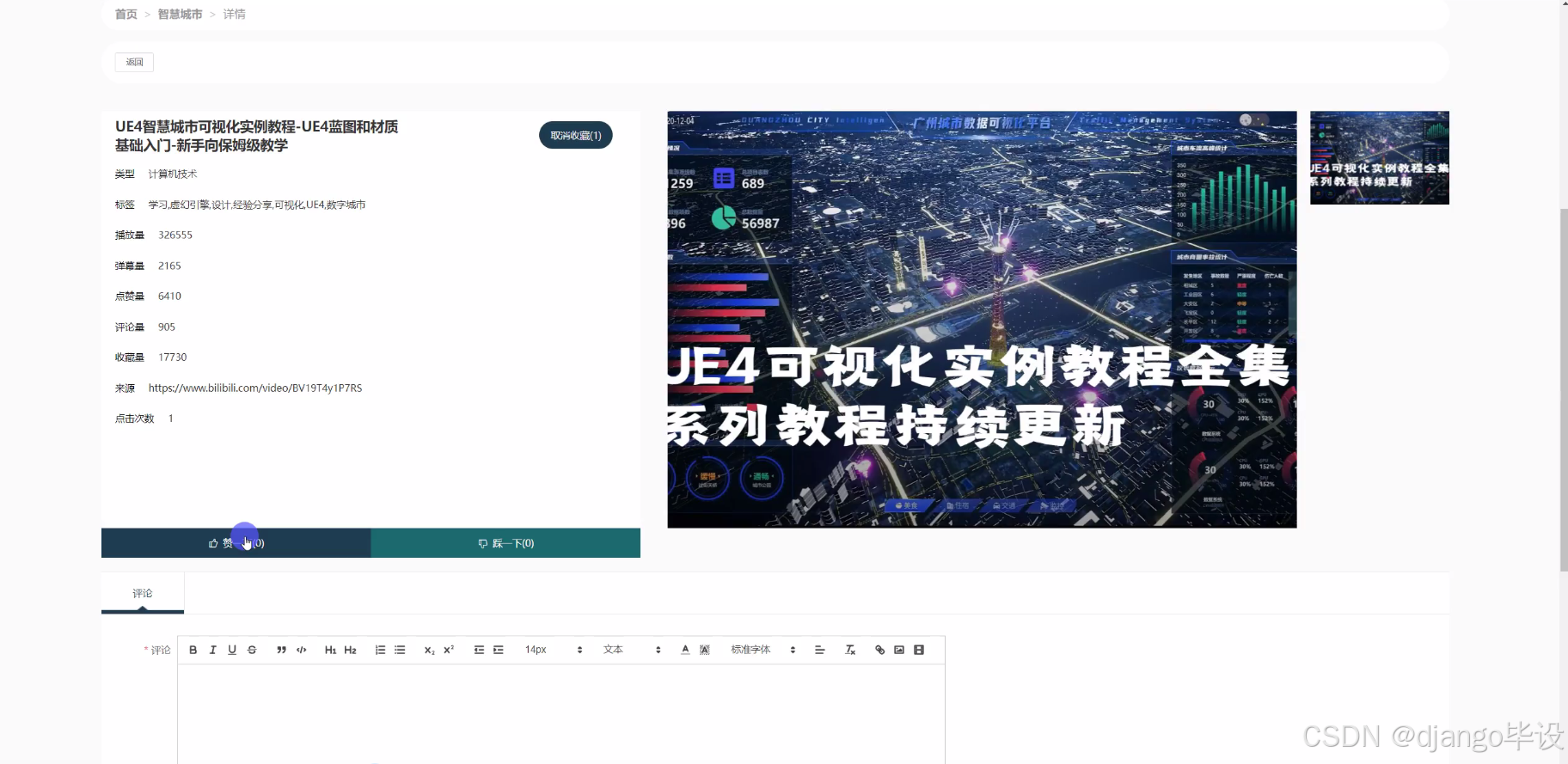The width and height of the screenshot is (1568, 764).
Task: Go to 智慧城市 in the breadcrumb
Action: tap(180, 15)
